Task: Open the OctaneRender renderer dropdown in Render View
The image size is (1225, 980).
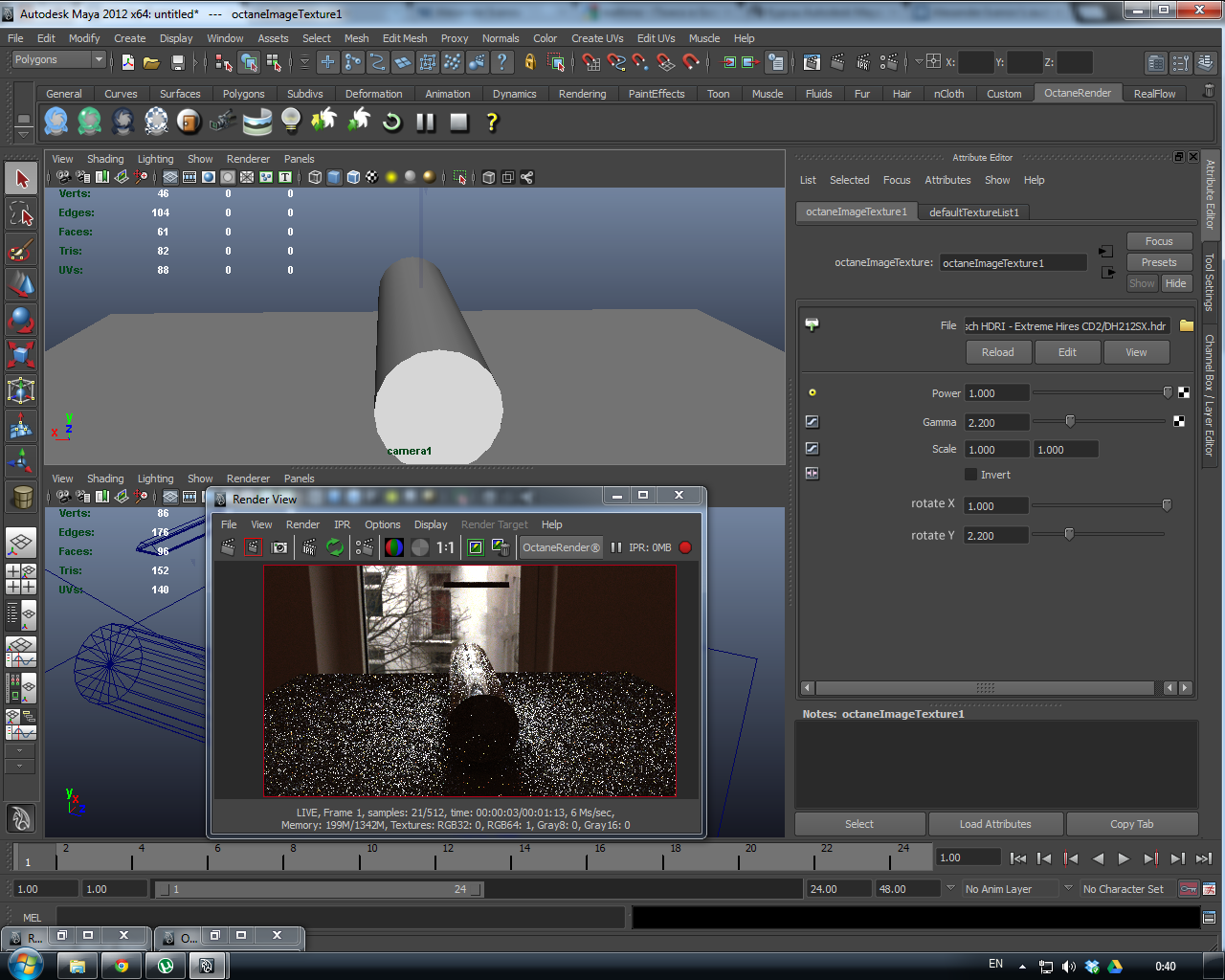Action: 561,547
